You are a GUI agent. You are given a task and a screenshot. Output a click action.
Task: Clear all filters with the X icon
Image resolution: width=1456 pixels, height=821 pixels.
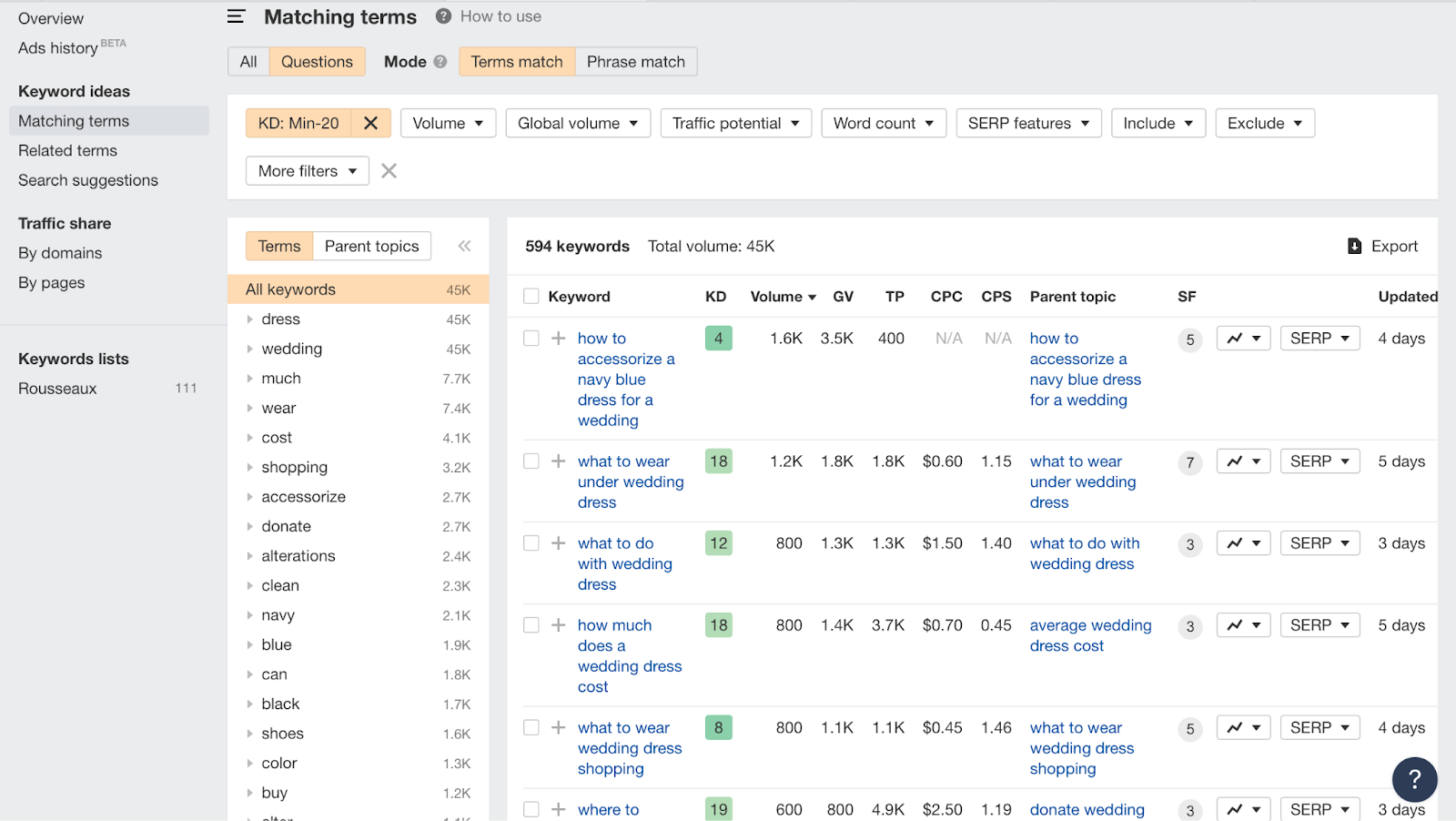point(389,171)
